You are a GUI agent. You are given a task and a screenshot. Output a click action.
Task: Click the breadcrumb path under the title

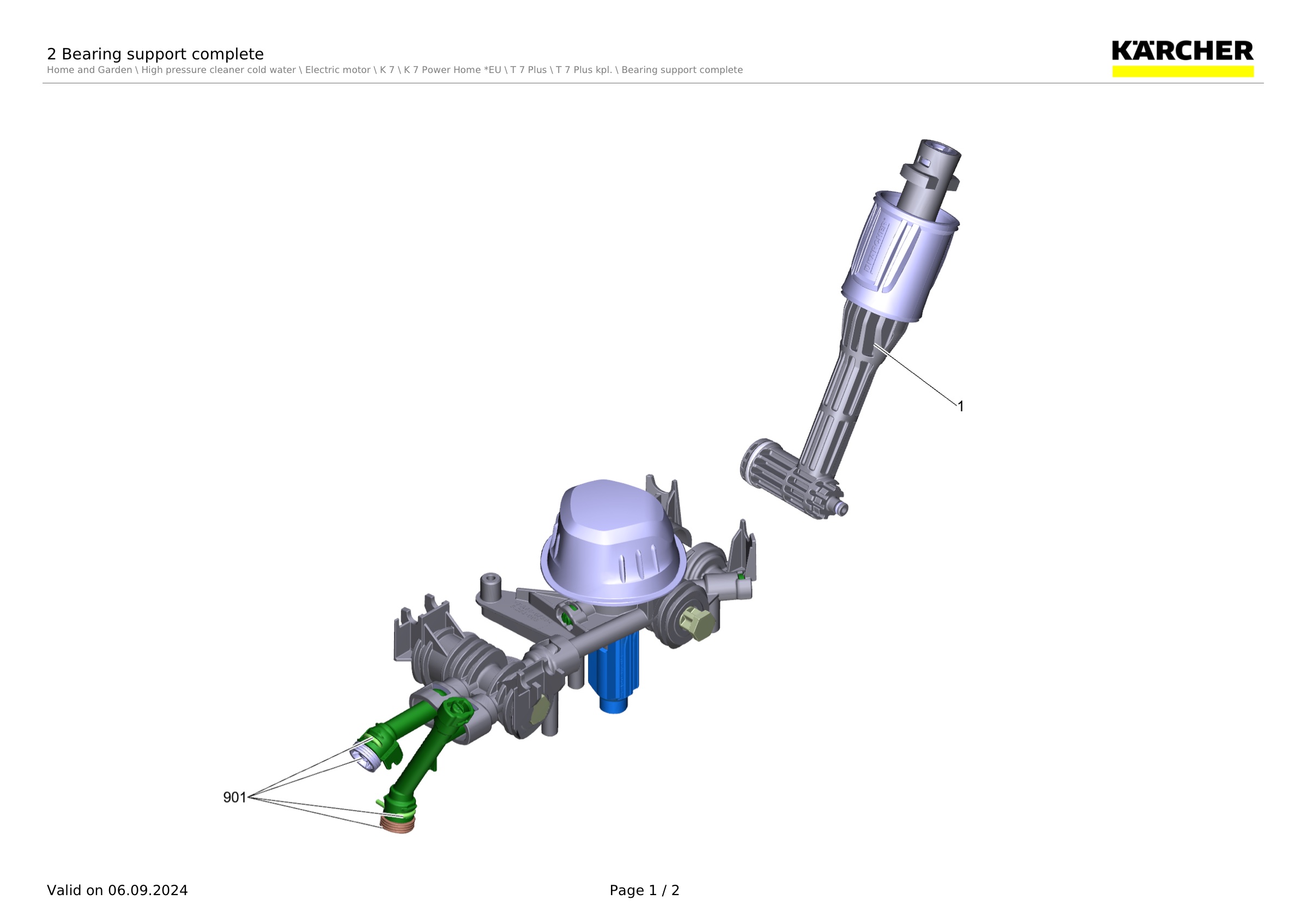tap(395, 70)
